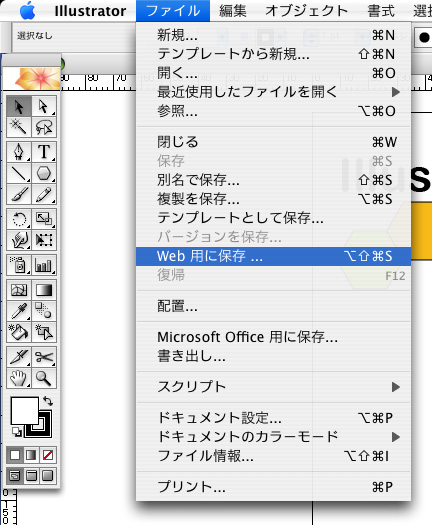Viewport: 432px width, 525px height.
Task: Choose 参照... menu item
Action: [x=273, y=111]
